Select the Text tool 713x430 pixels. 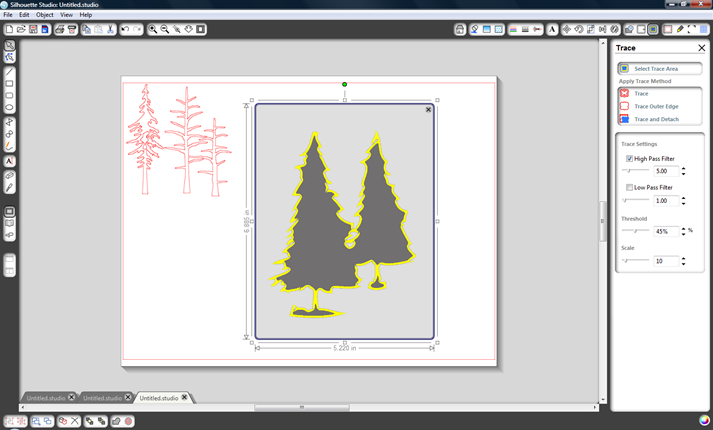pos(10,161)
